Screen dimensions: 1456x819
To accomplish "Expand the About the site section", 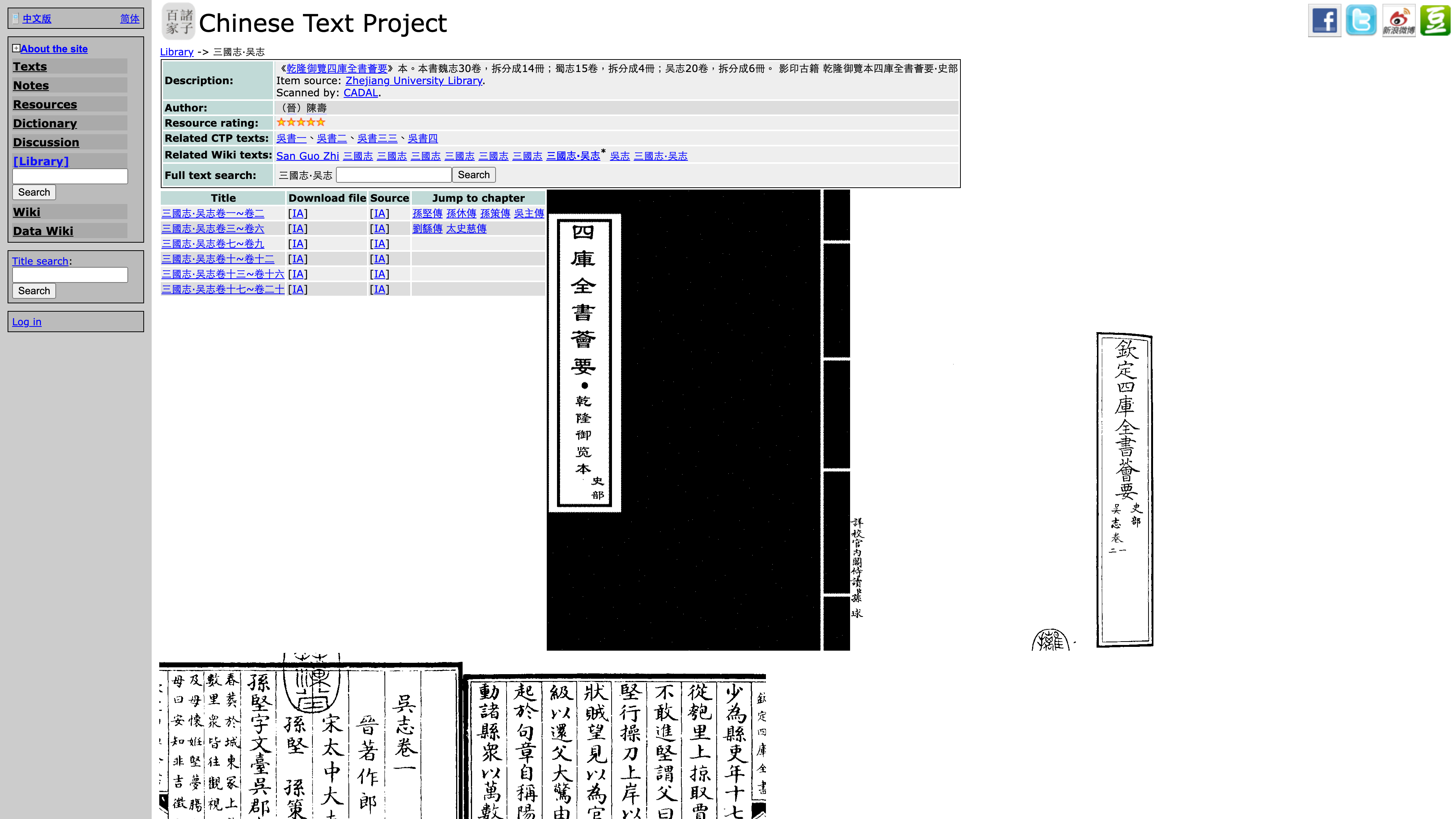I will 16,49.
